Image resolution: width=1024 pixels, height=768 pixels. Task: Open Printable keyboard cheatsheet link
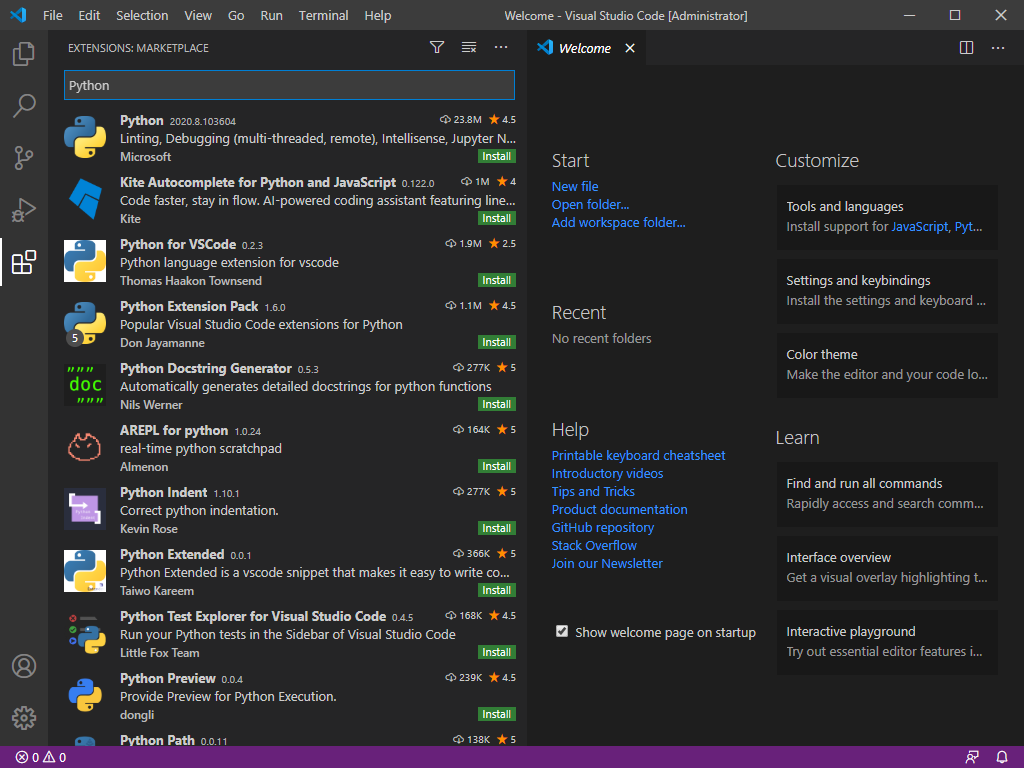638,455
